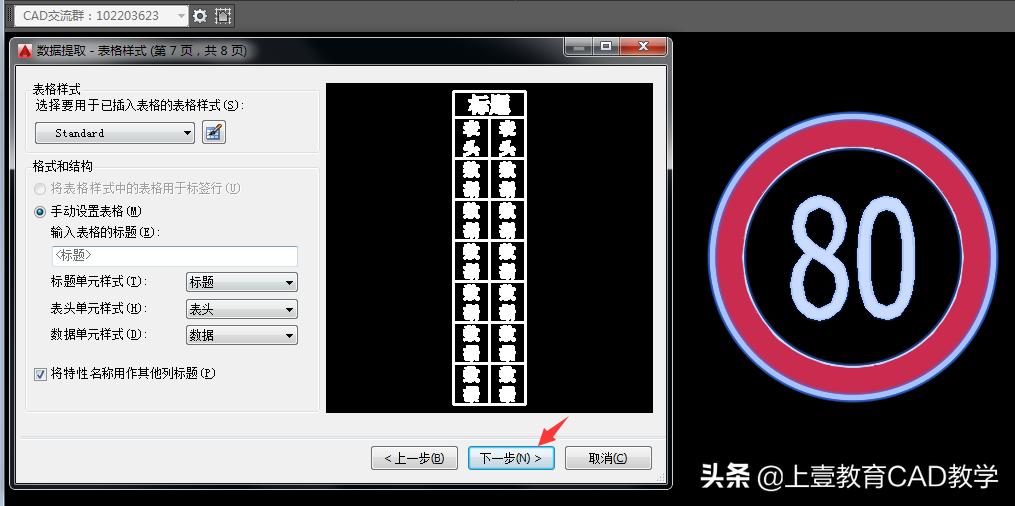Cancel the wizard with 取消 button
Image resolution: width=1015 pixels, height=506 pixels.
[608, 458]
